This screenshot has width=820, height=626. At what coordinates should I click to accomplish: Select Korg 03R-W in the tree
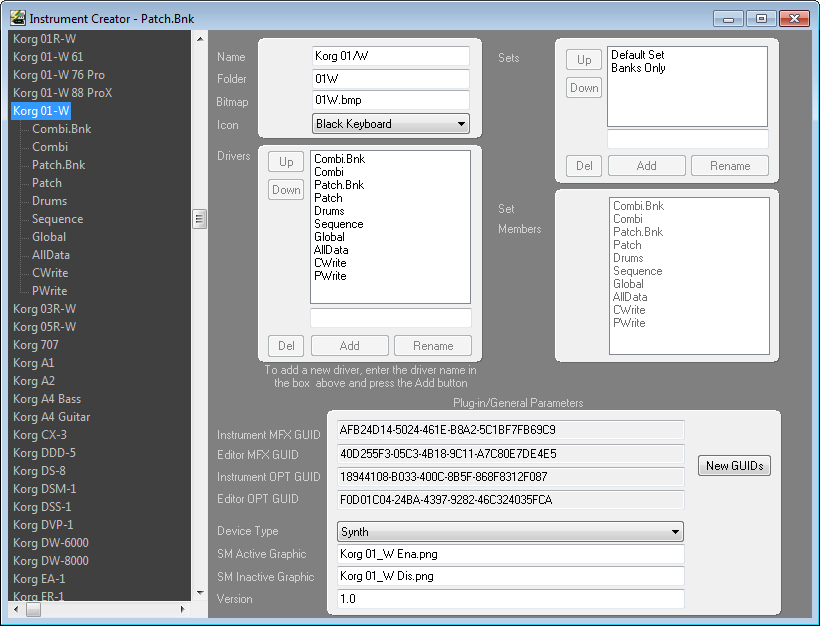(x=44, y=309)
